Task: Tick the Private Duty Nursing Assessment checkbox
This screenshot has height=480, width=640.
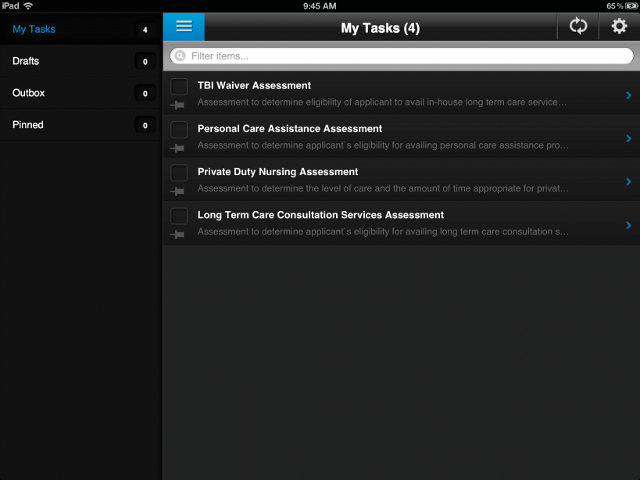Action: point(179,172)
